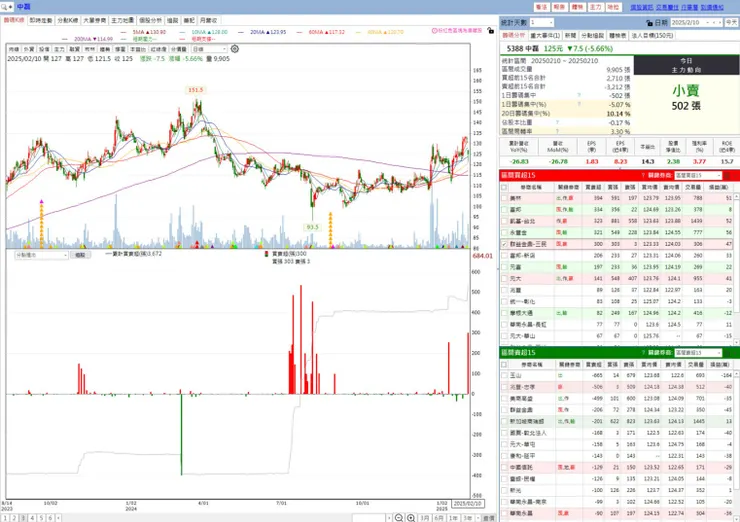Open chart settings gear icon
Viewport: 740px width, 522px height.
[x=235, y=49]
